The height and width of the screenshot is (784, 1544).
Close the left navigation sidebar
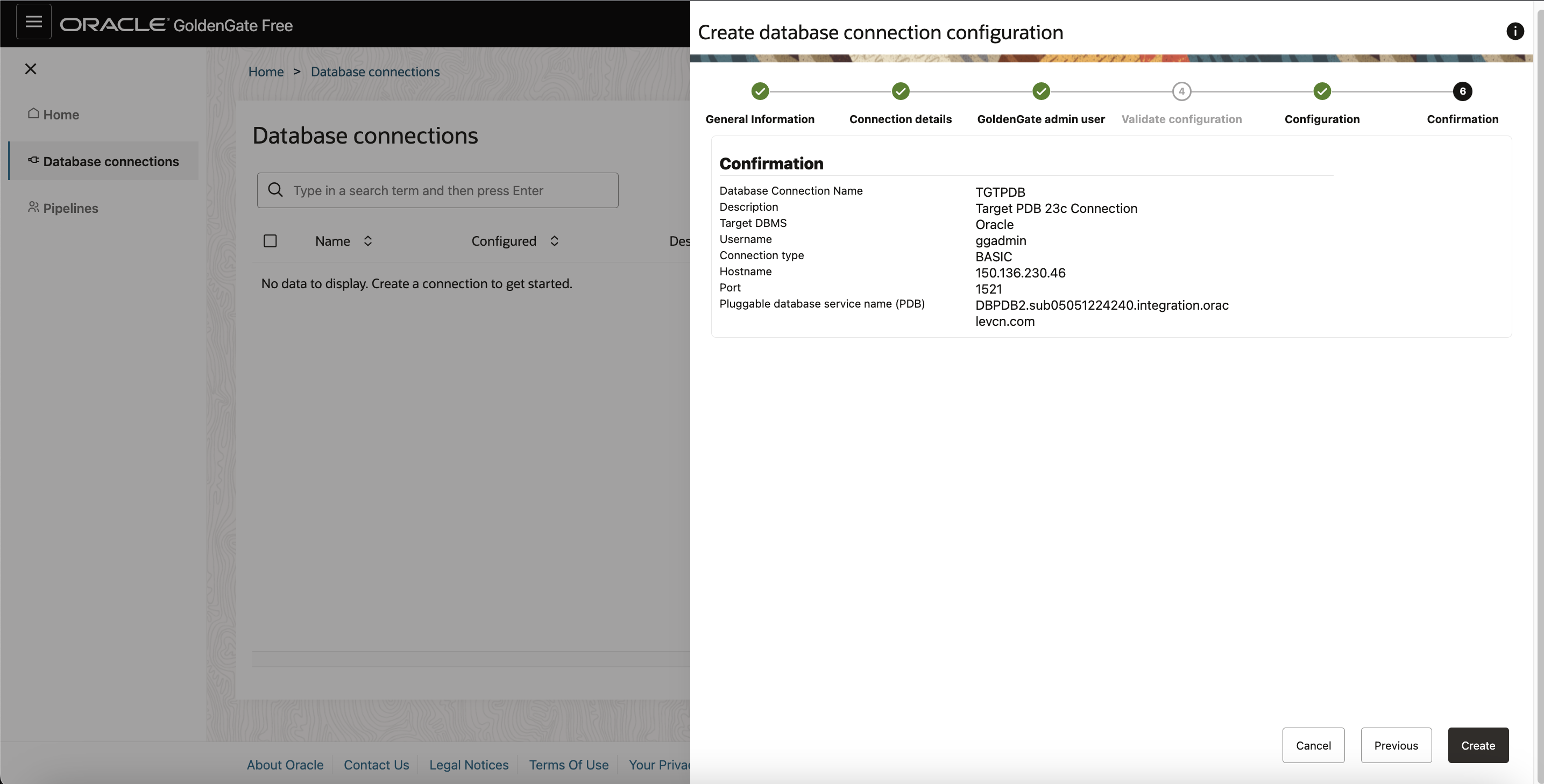click(31, 69)
